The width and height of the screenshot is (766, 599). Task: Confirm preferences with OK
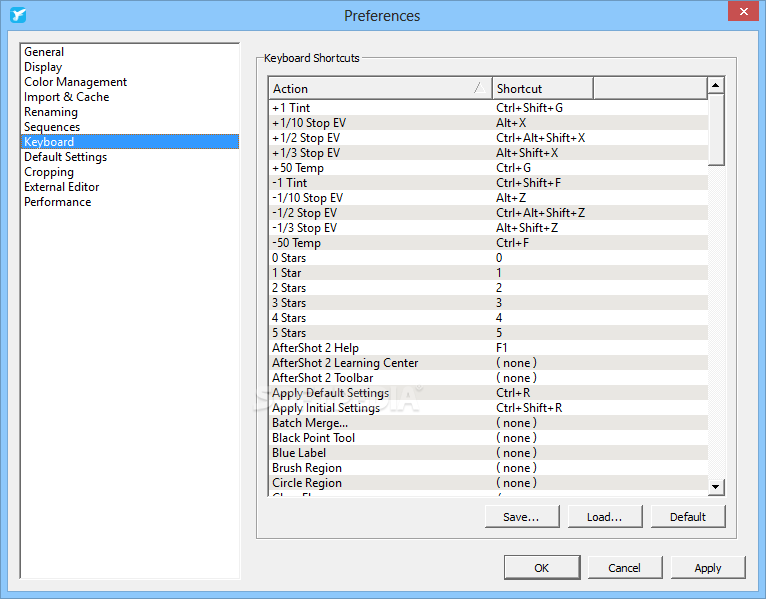542,568
